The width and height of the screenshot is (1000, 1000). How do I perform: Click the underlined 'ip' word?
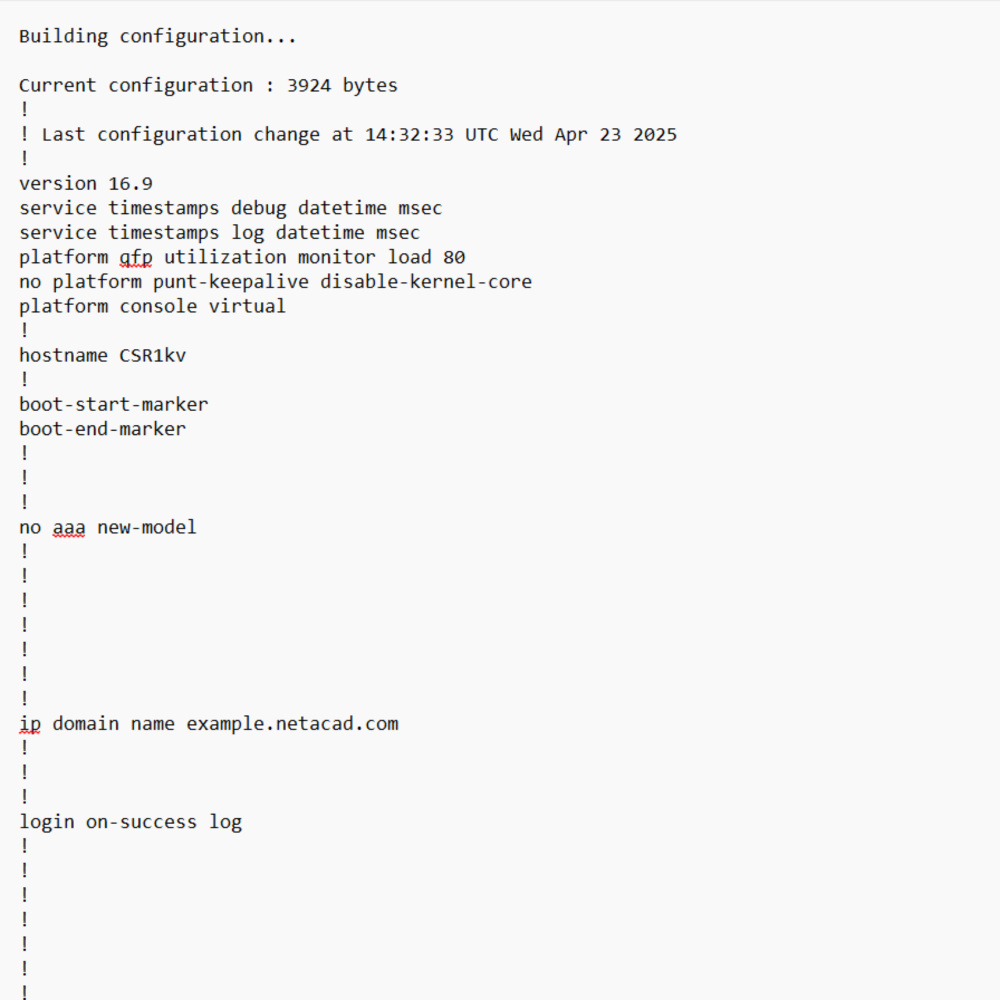(x=30, y=724)
